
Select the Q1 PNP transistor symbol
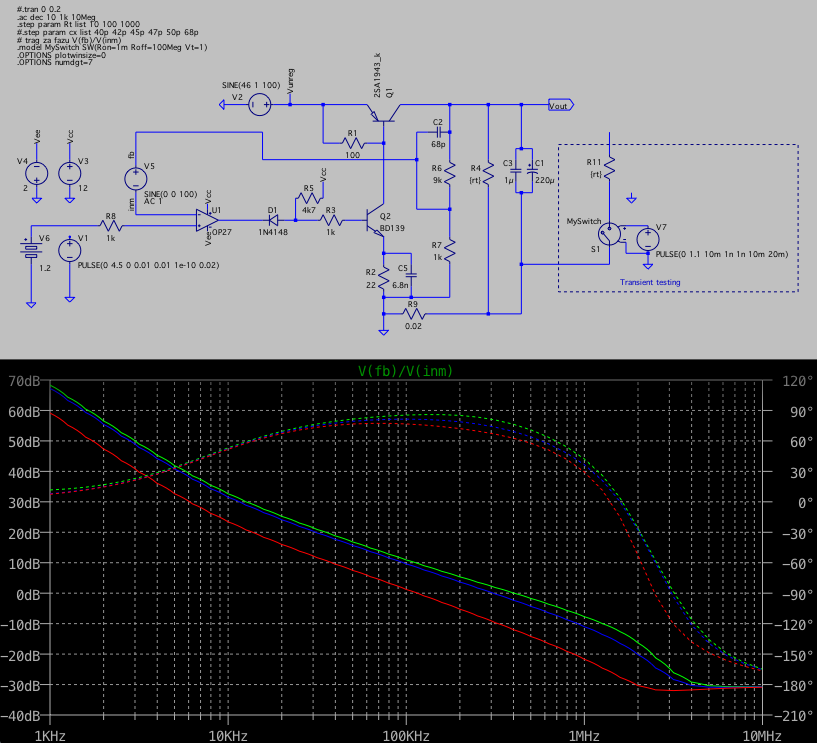(x=384, y=113)
